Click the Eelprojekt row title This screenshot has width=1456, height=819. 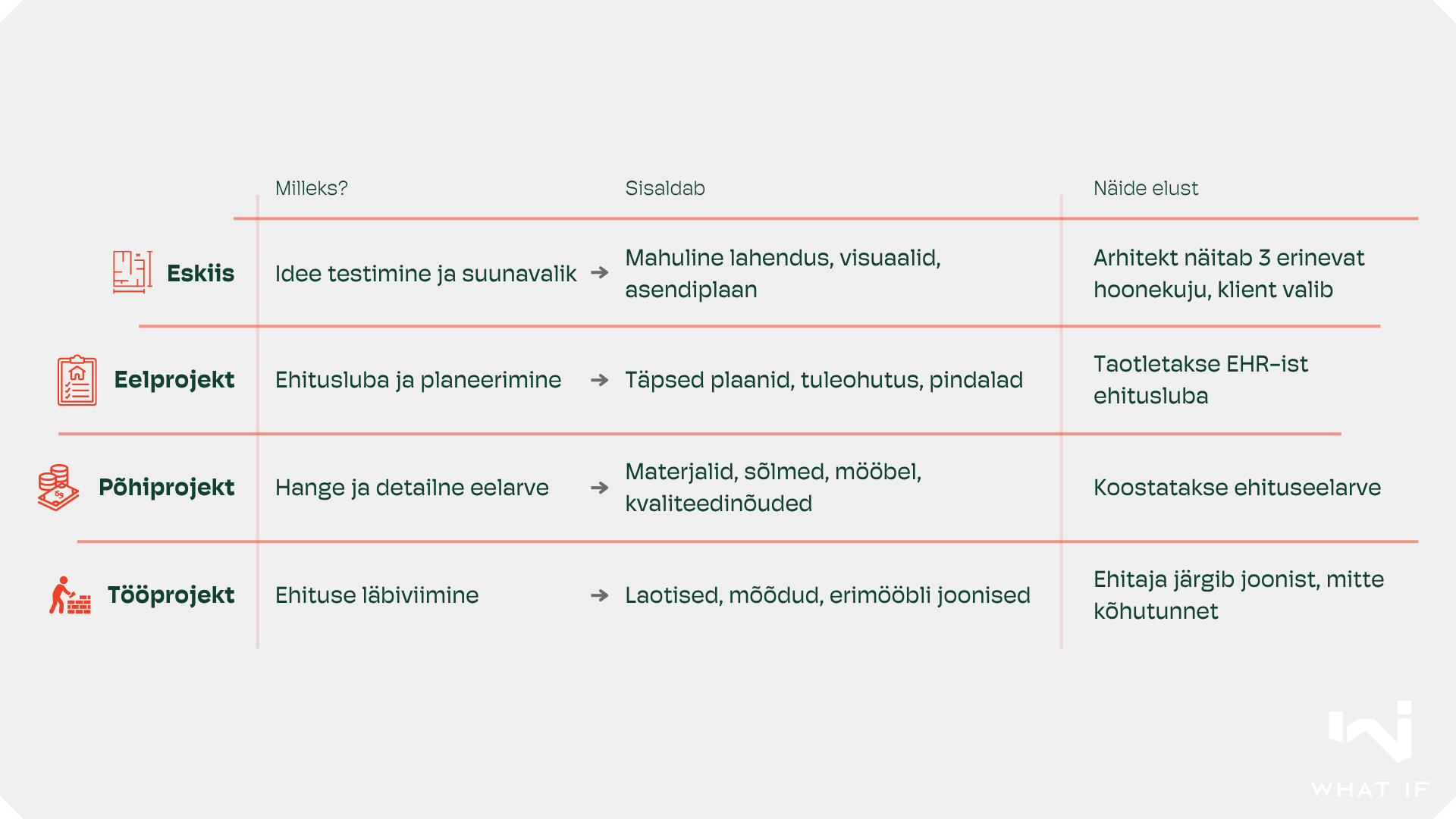(174, 380)
